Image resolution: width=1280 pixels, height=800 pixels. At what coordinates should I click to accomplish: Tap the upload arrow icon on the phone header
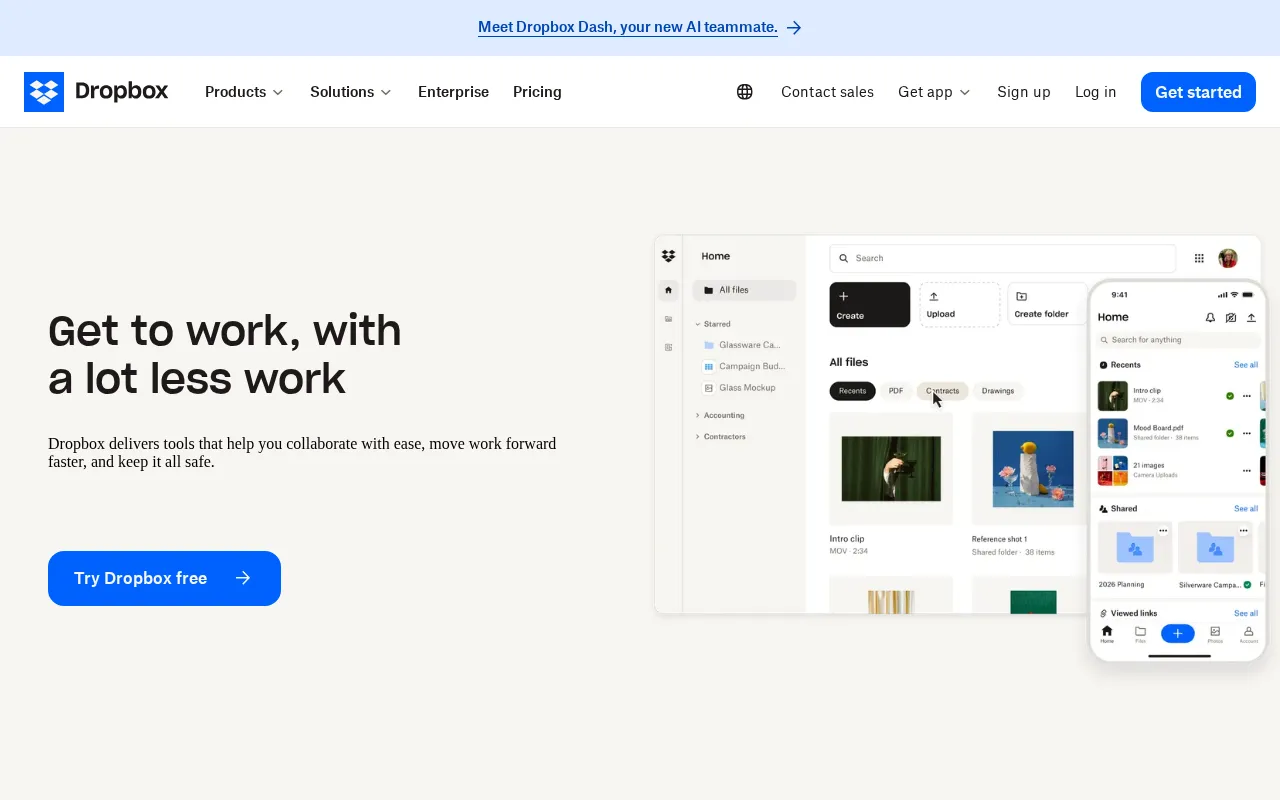tap(1251, 317)
